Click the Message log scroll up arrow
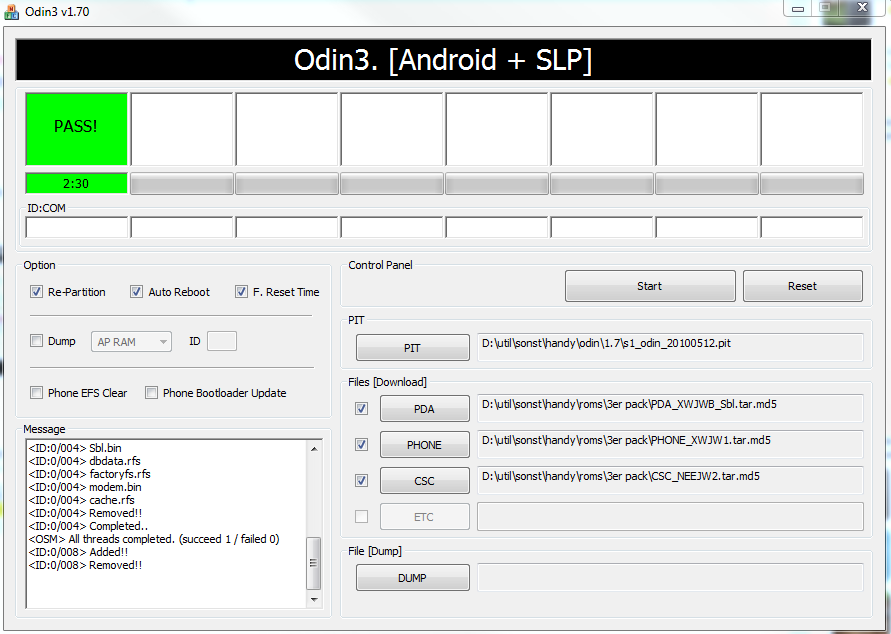The width and height of the screenshot is (891, 634). [x=314, y=449]
